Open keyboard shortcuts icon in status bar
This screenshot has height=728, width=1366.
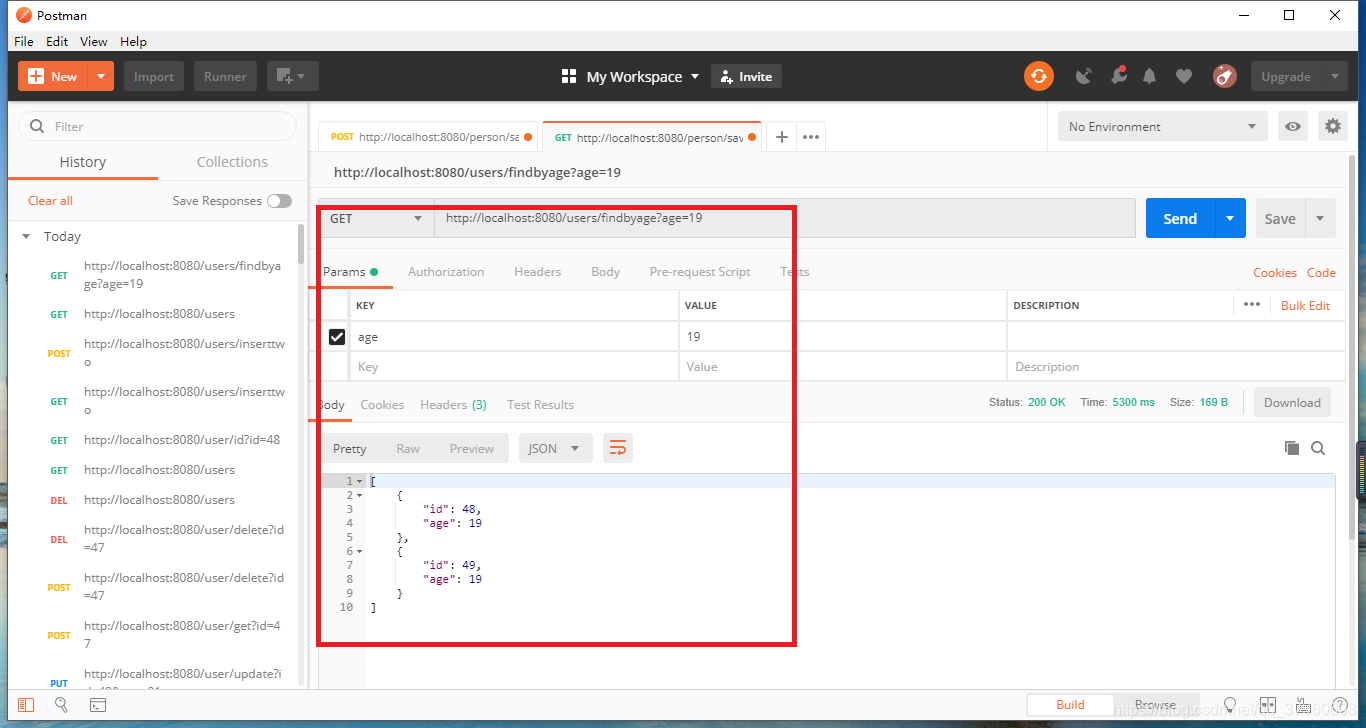[x=1304, y=705]
